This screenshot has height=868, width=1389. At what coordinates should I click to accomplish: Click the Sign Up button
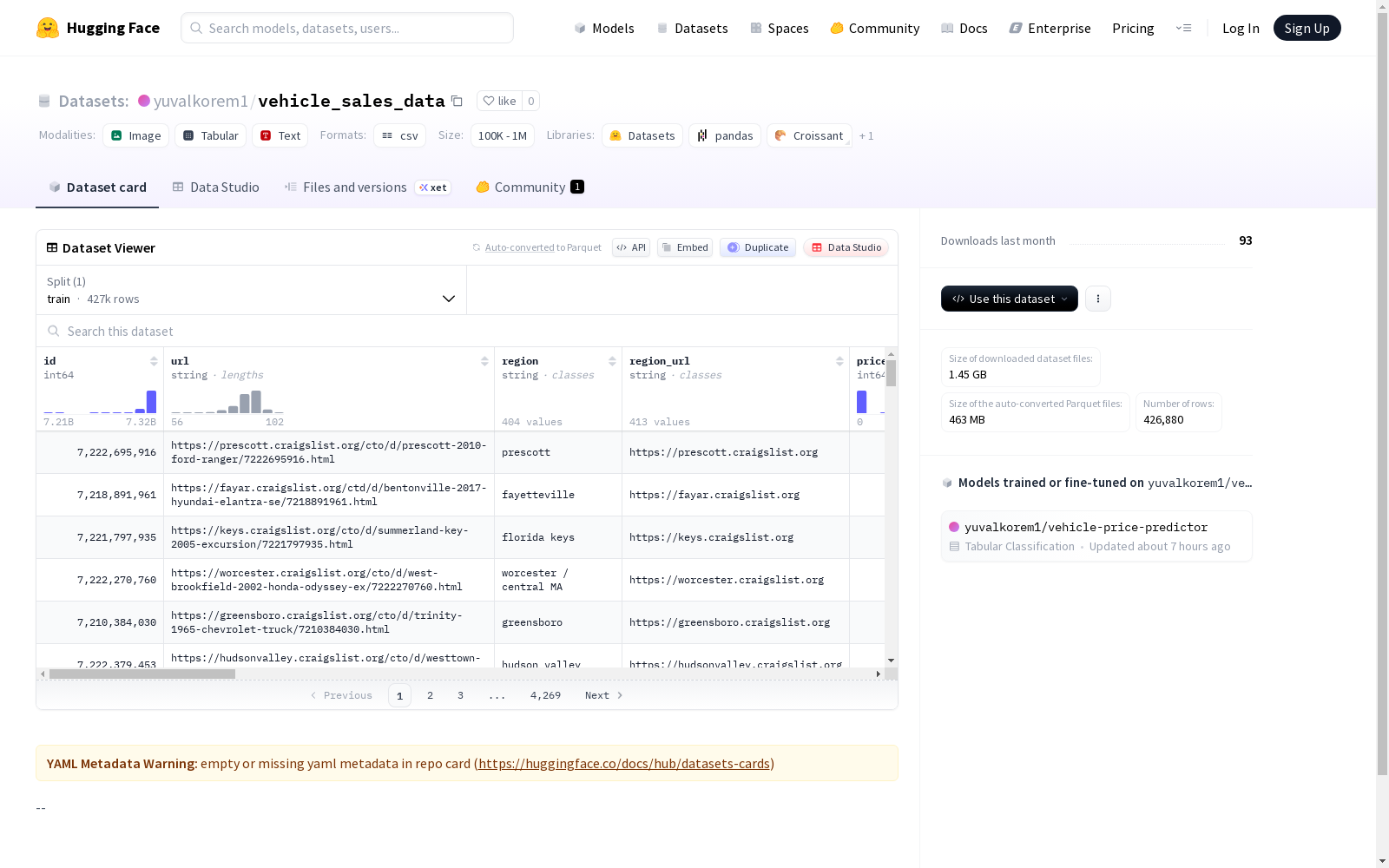[1307, 28]
